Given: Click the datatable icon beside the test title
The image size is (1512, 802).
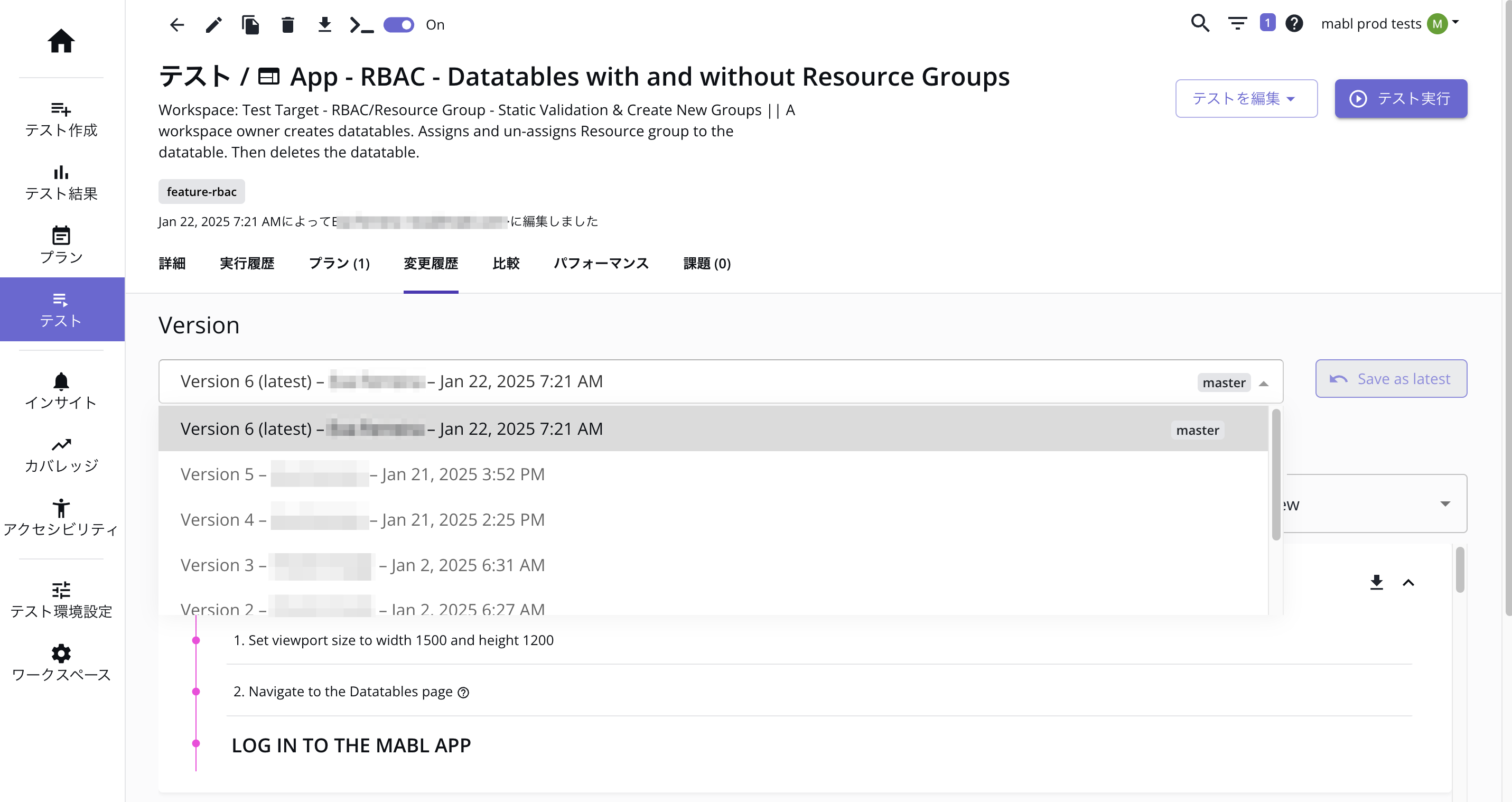Looking at the screenshot, I should pyautogui.click(x=269, y=76).
